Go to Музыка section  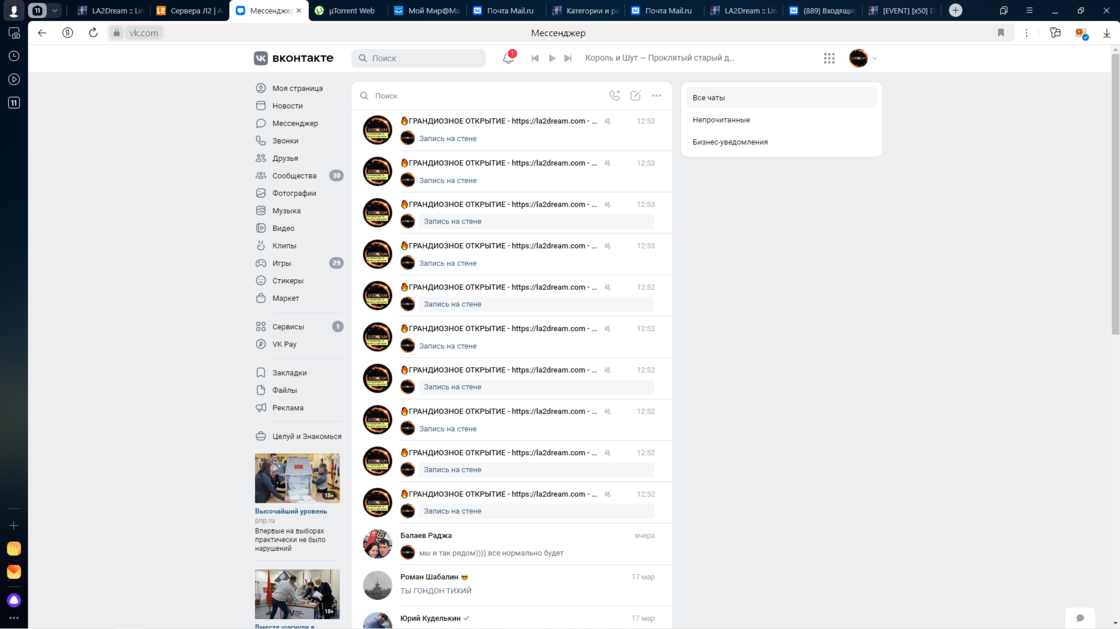pyautogui.click(x=286, y=211)
